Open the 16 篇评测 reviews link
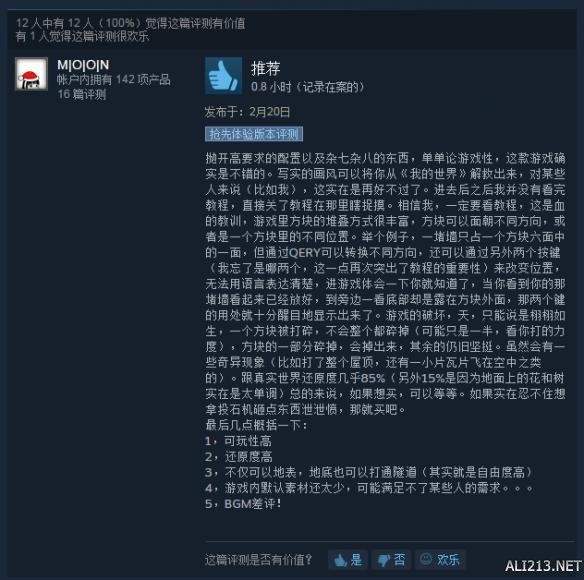 (x=82, y=94)
